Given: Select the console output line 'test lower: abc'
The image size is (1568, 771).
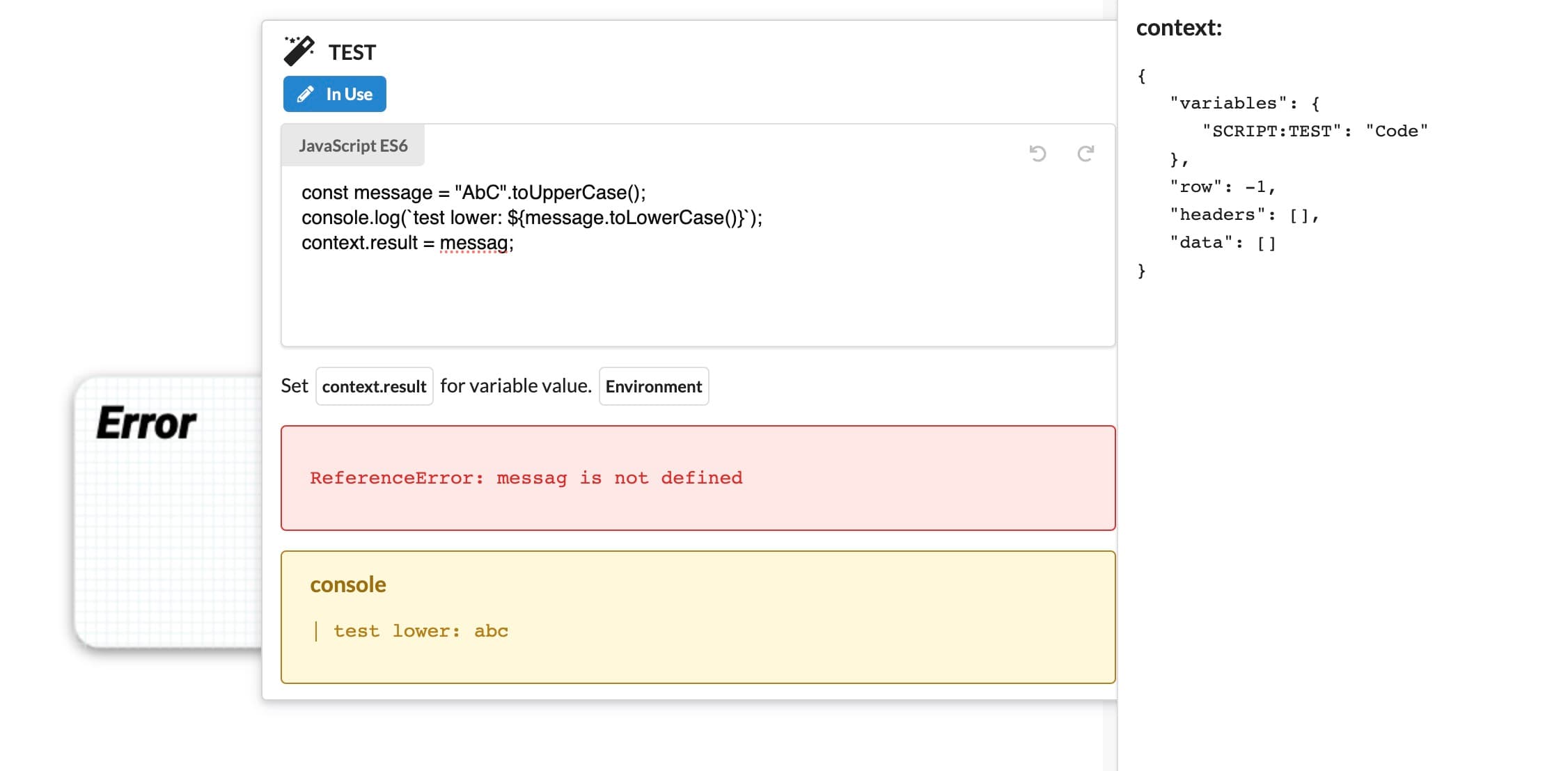Looking at the screenshot, I should [x=421, y=630].
